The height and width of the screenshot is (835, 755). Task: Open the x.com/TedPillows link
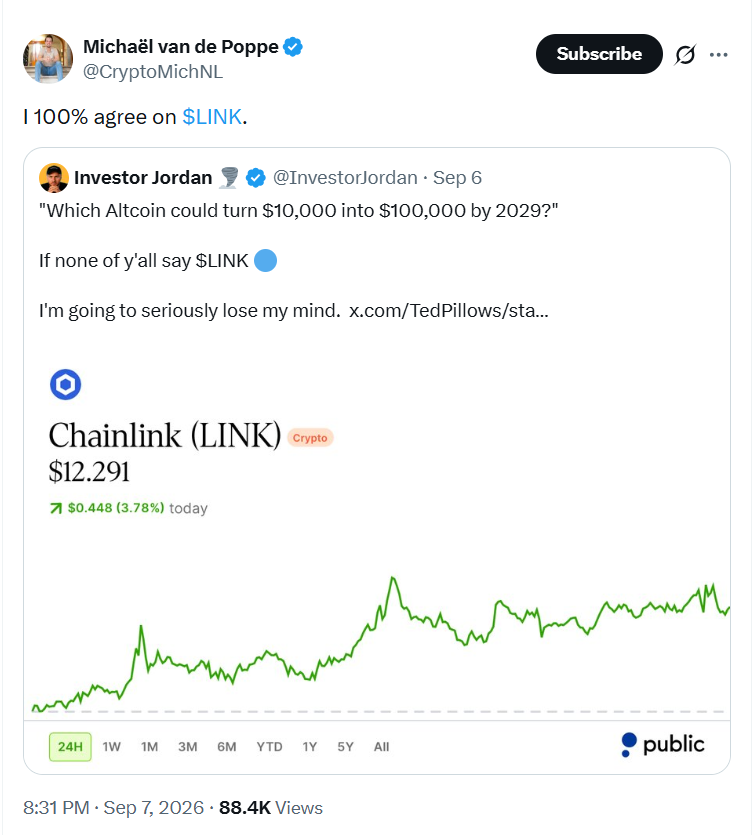[448, 310]
